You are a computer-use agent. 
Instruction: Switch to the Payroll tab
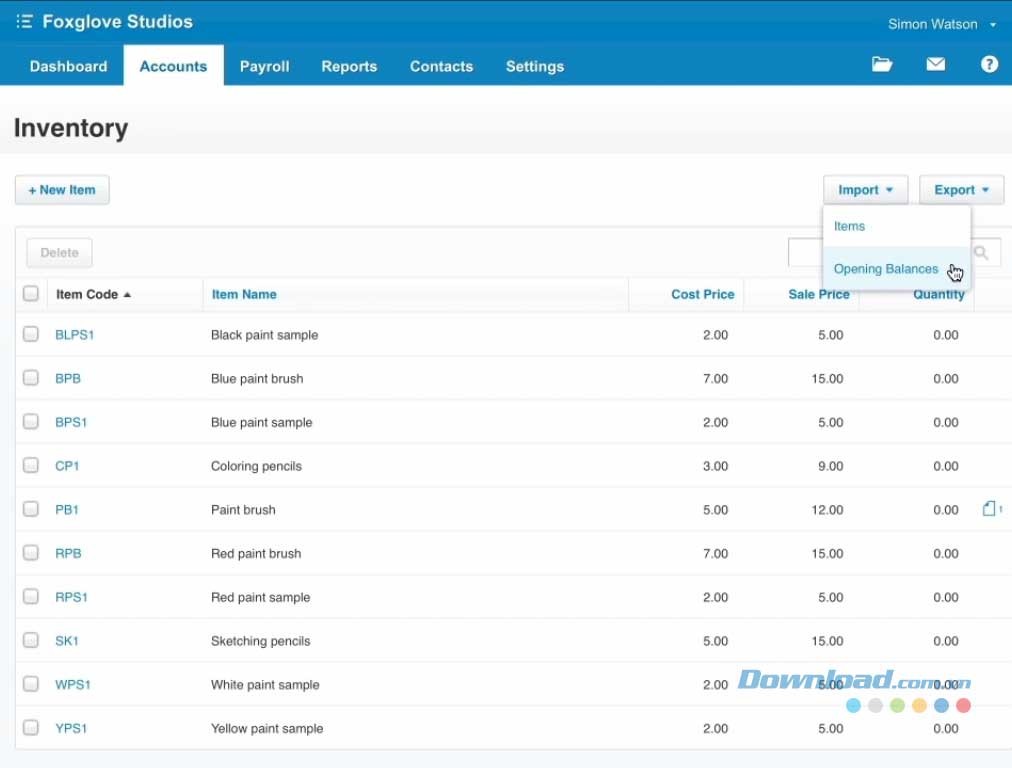264,66
